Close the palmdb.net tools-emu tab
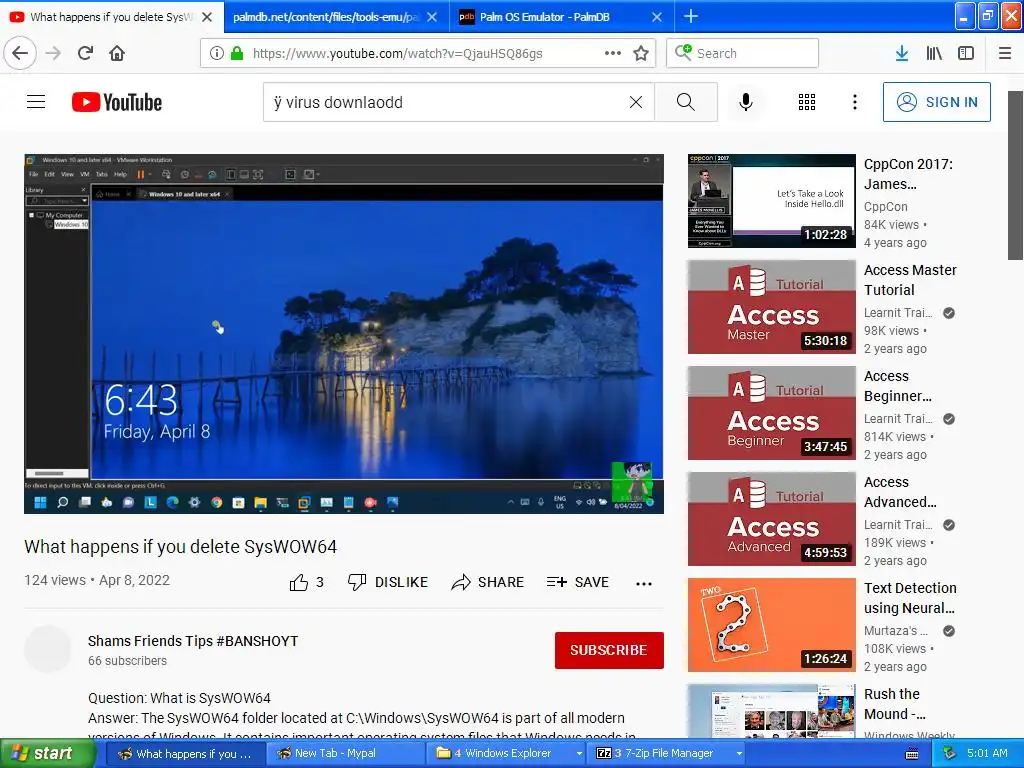 coord(432,17)
